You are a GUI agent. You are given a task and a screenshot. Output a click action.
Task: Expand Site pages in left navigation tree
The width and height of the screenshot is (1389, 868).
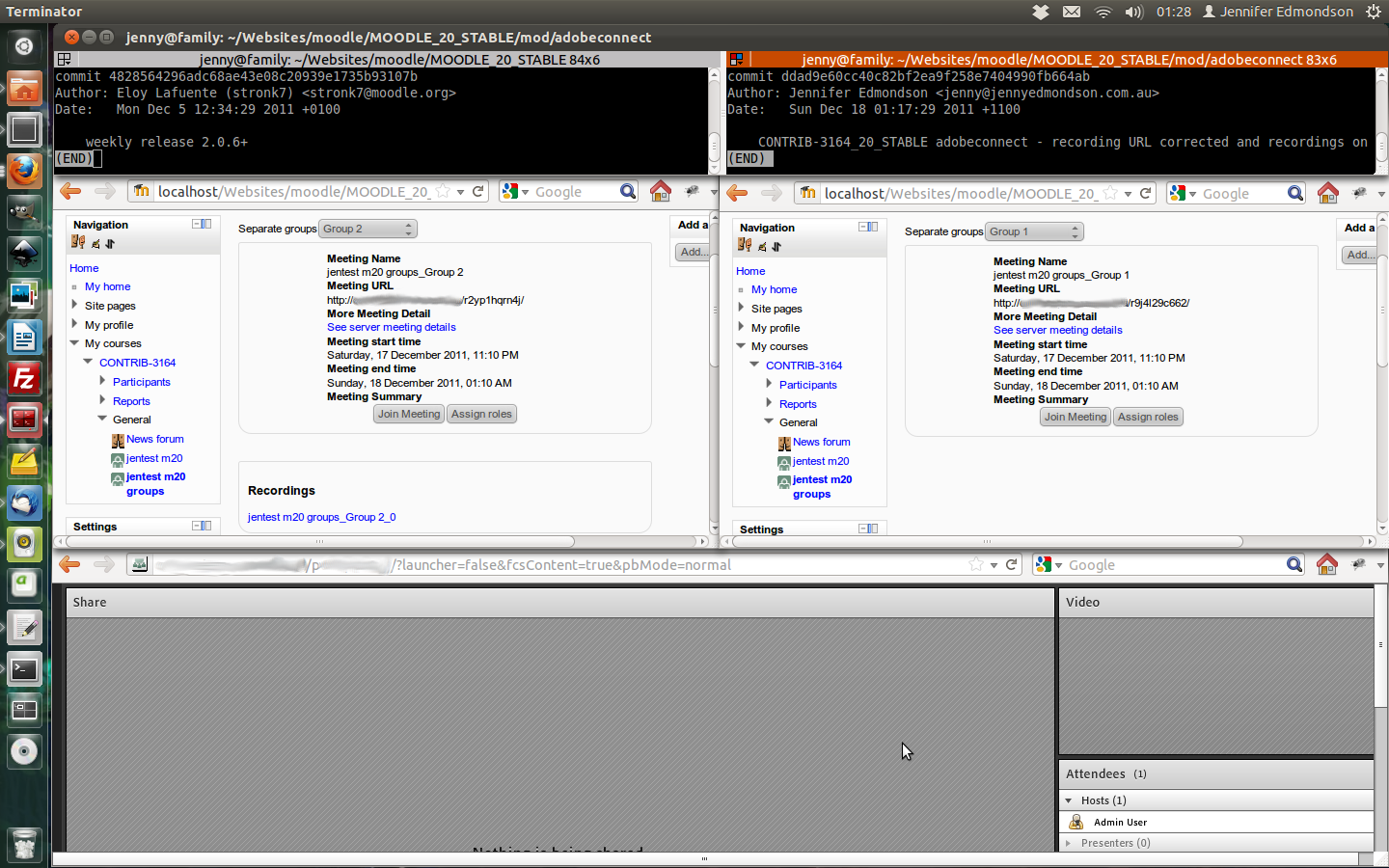click(75, 305)
